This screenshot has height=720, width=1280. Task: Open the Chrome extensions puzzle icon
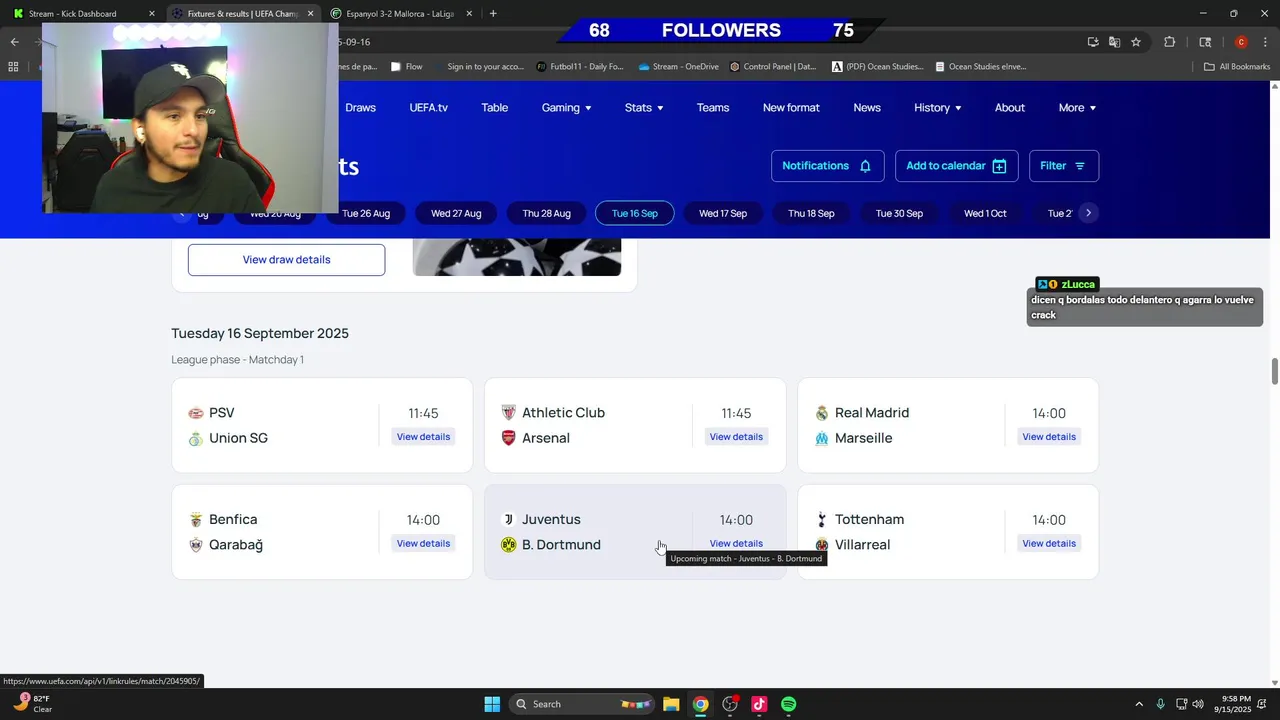coord(1169,42)
